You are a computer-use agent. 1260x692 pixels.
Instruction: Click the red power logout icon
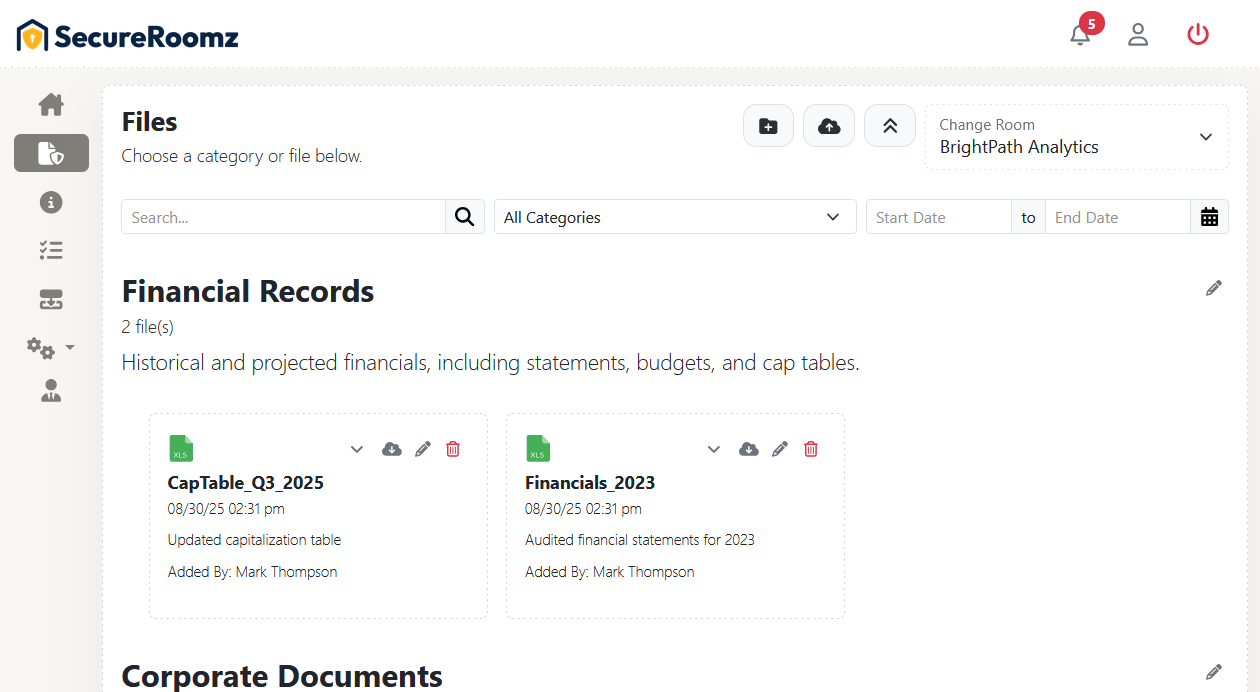coord(1198,35)
